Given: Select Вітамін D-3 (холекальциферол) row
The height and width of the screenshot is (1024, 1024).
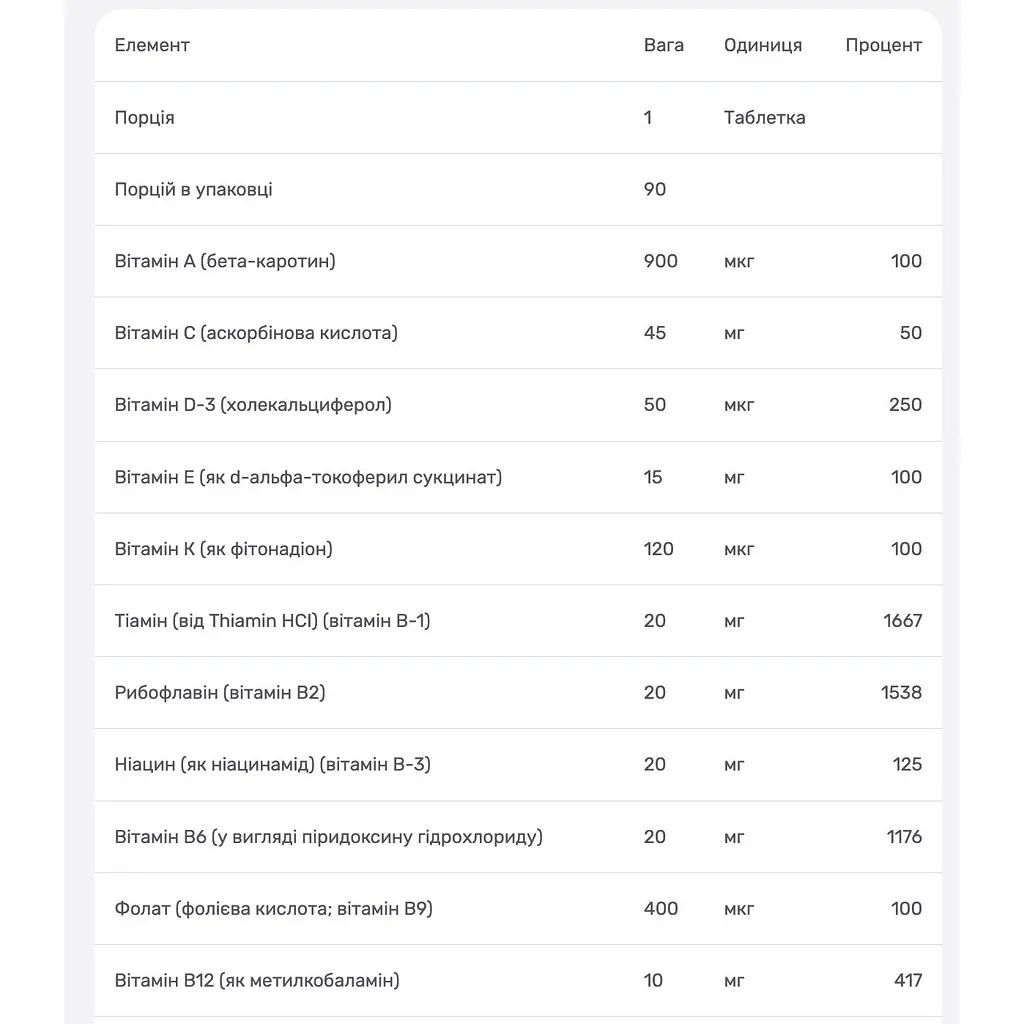Looking at the screenshot, I should point(518,405).
